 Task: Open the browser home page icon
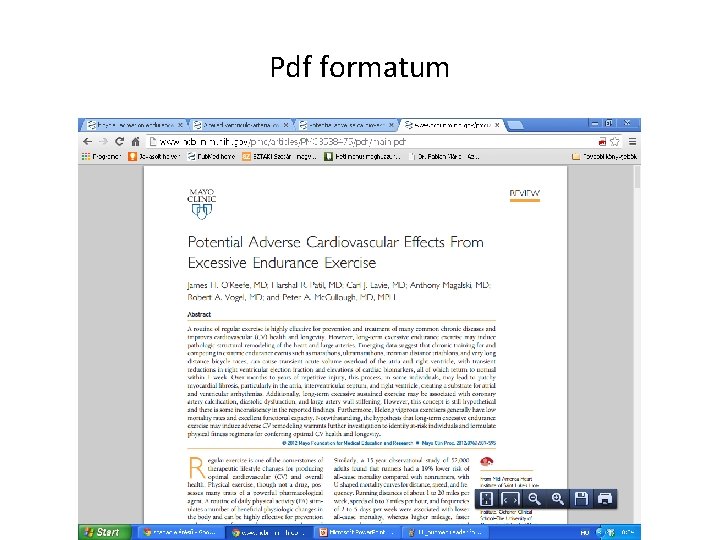coord(135,141)
